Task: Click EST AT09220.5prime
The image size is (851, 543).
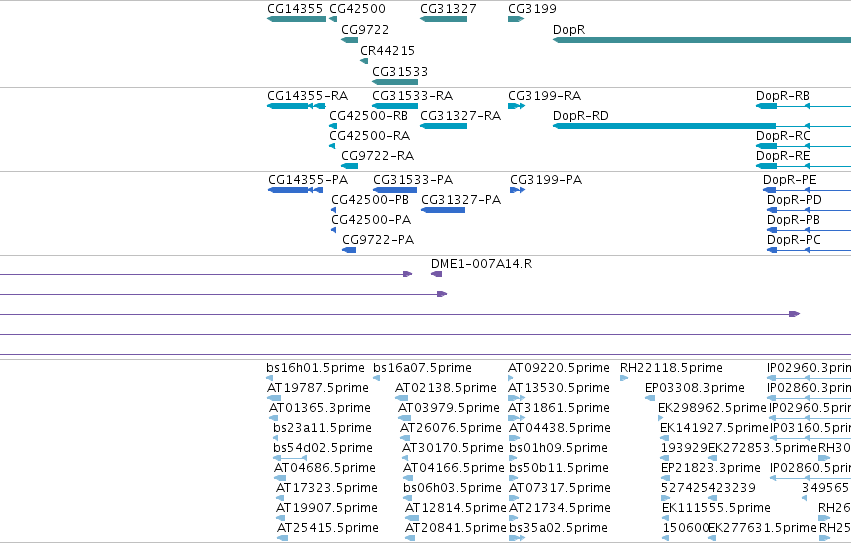Action: click(x=511, y=378)
